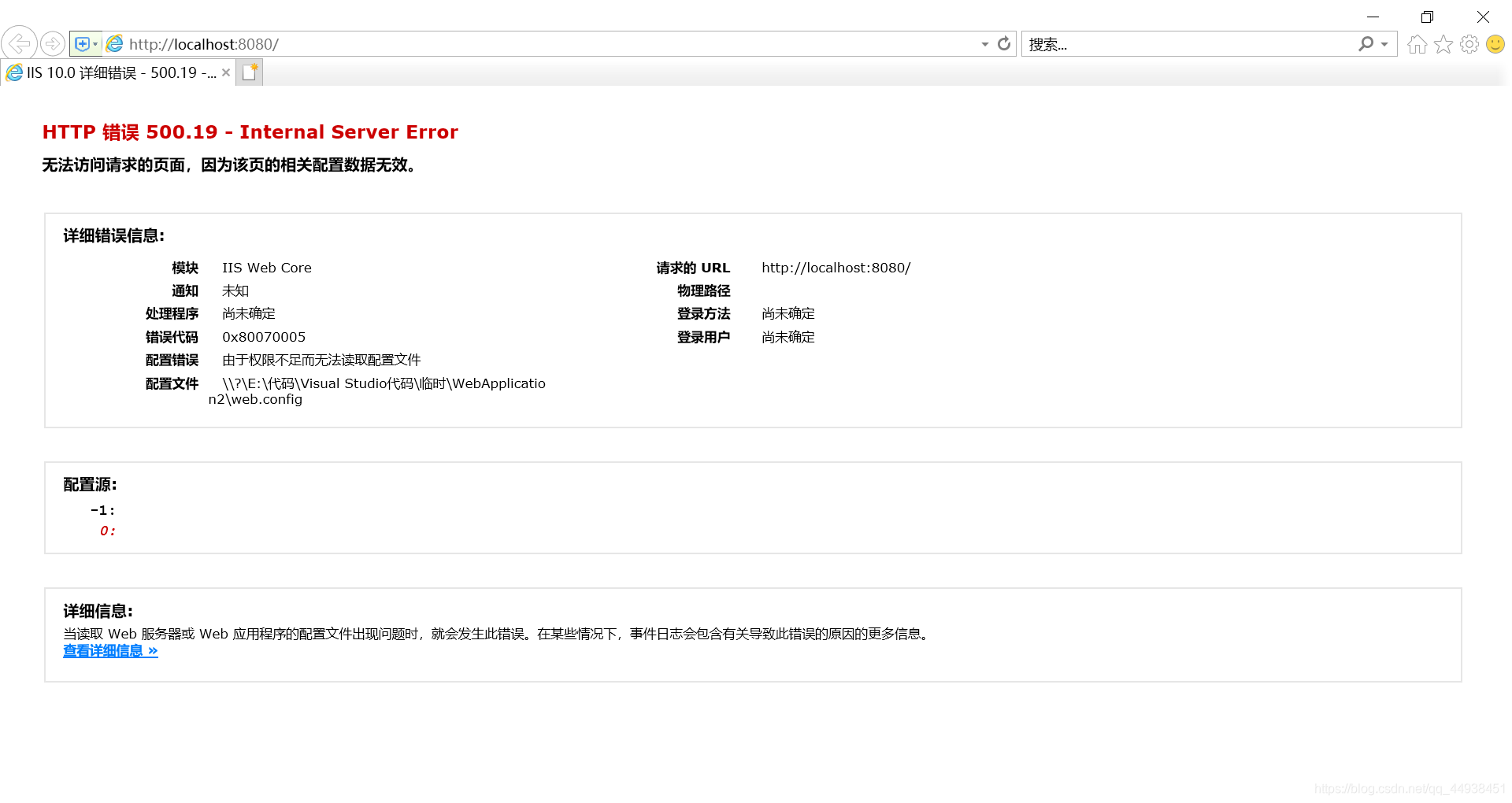This screenshot has width=1512, height=803.
Task: Expand the security shield dropdown arrow
Action: tap(96, 44)
